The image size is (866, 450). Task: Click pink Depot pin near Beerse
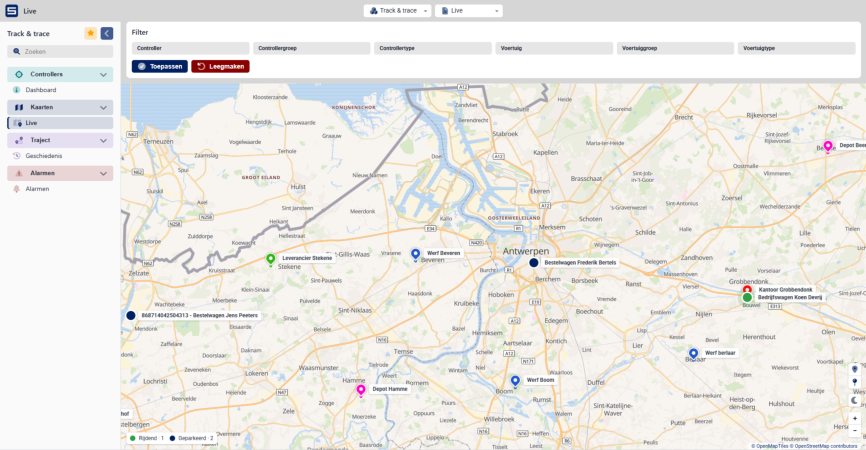click(827, 146)
